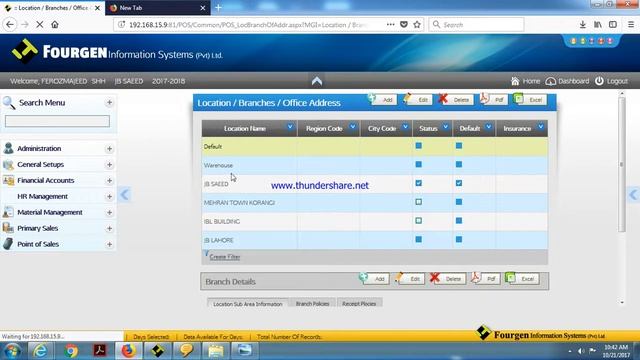Expand the Primary Sales menu
This screenshot has width=640, height=360.
click(x=109, y=229)
